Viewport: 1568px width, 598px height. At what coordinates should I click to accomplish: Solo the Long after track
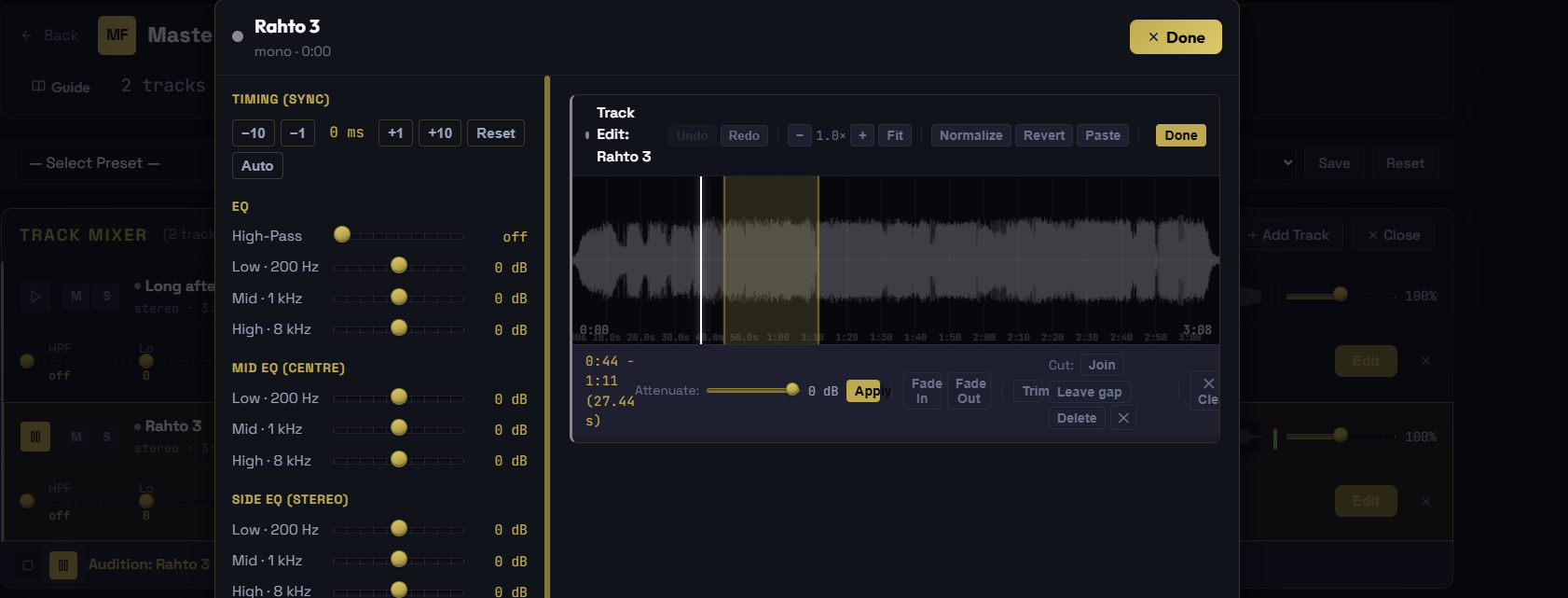click(106, 296)
